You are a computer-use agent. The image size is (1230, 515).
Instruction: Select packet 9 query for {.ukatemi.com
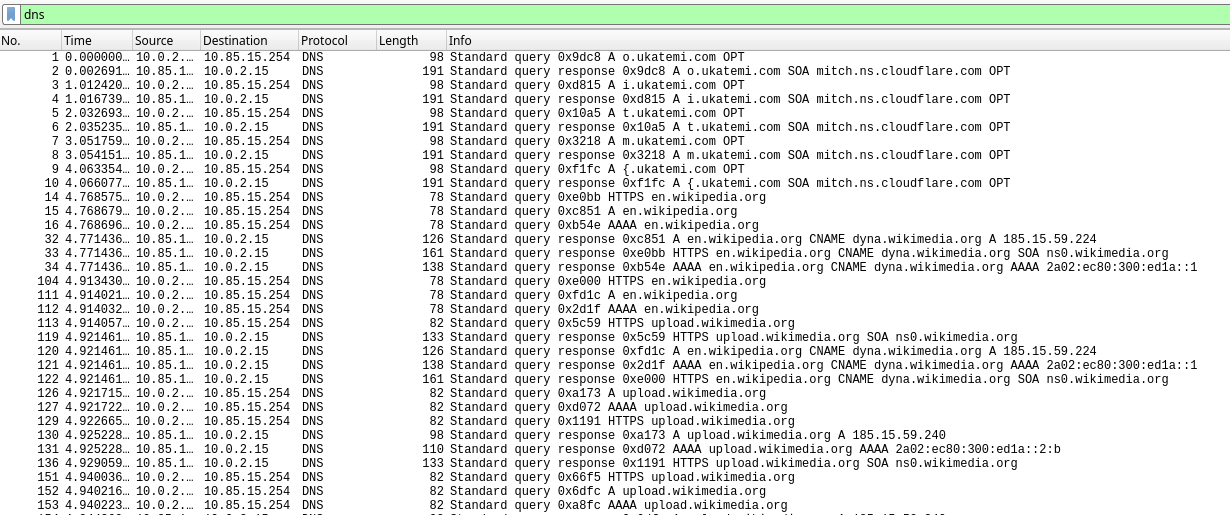coord(615,170)
